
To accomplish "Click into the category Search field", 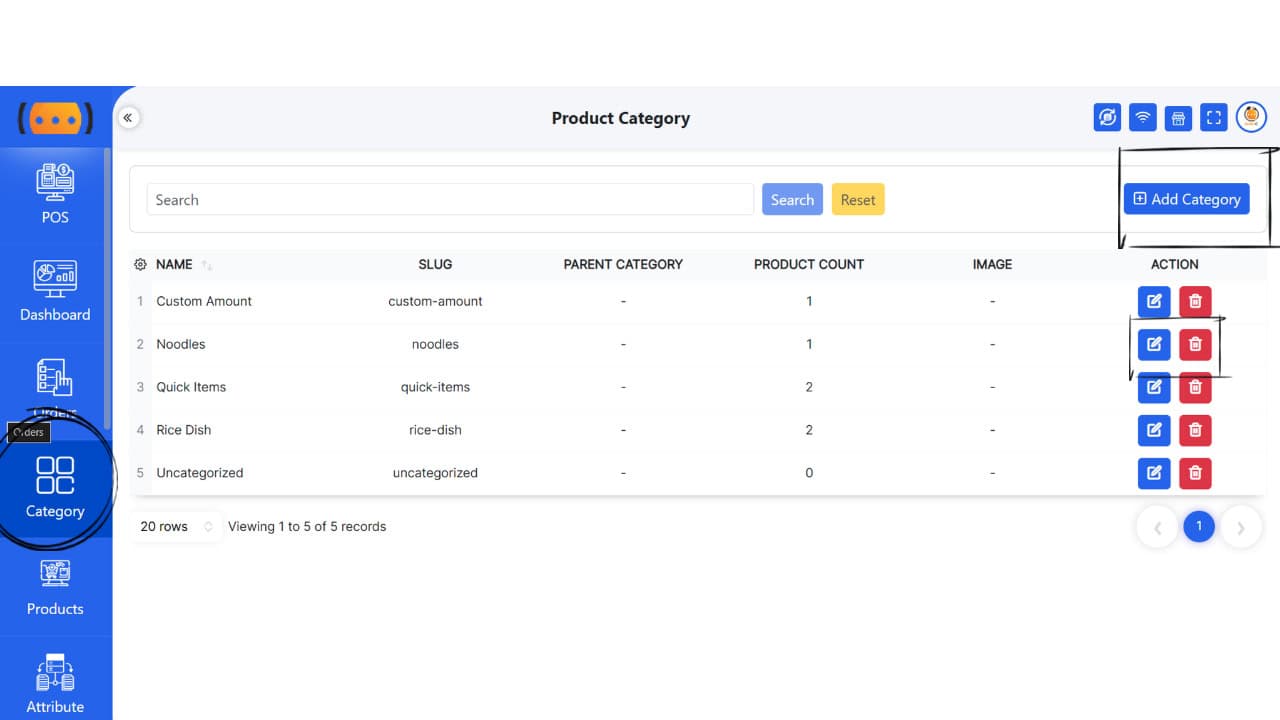I will 450,200.
